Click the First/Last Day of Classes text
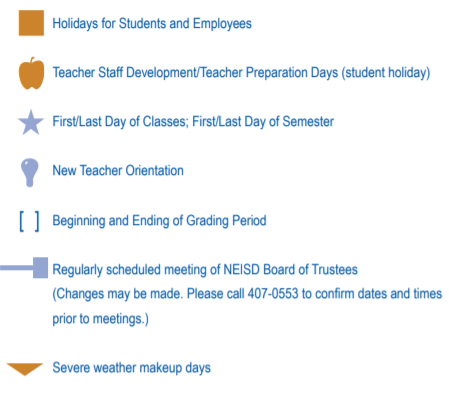Screen dimensions: 449x396 [120, 122]
